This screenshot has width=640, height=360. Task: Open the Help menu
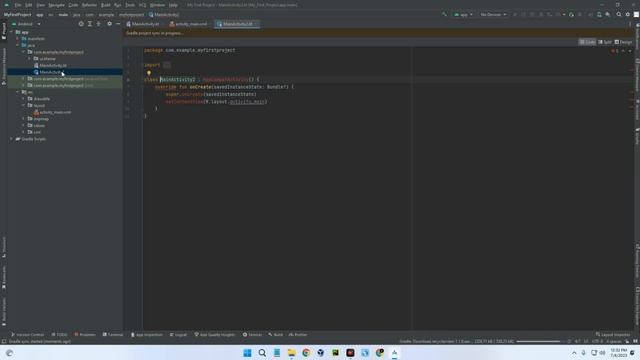(173, 5)
